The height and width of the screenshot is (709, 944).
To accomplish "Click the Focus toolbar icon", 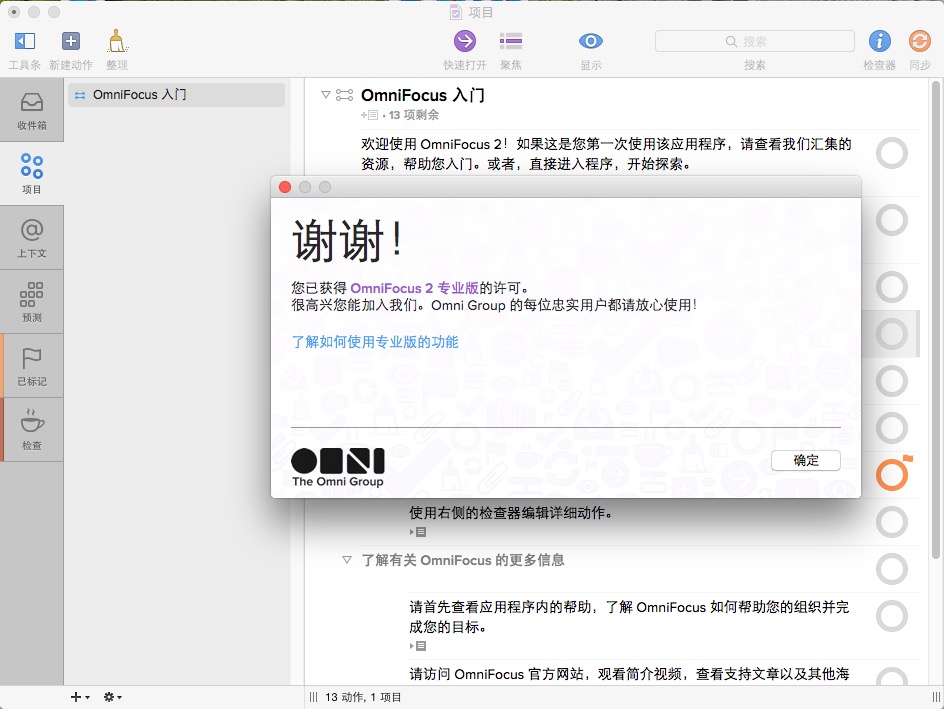I will (511, 41).
